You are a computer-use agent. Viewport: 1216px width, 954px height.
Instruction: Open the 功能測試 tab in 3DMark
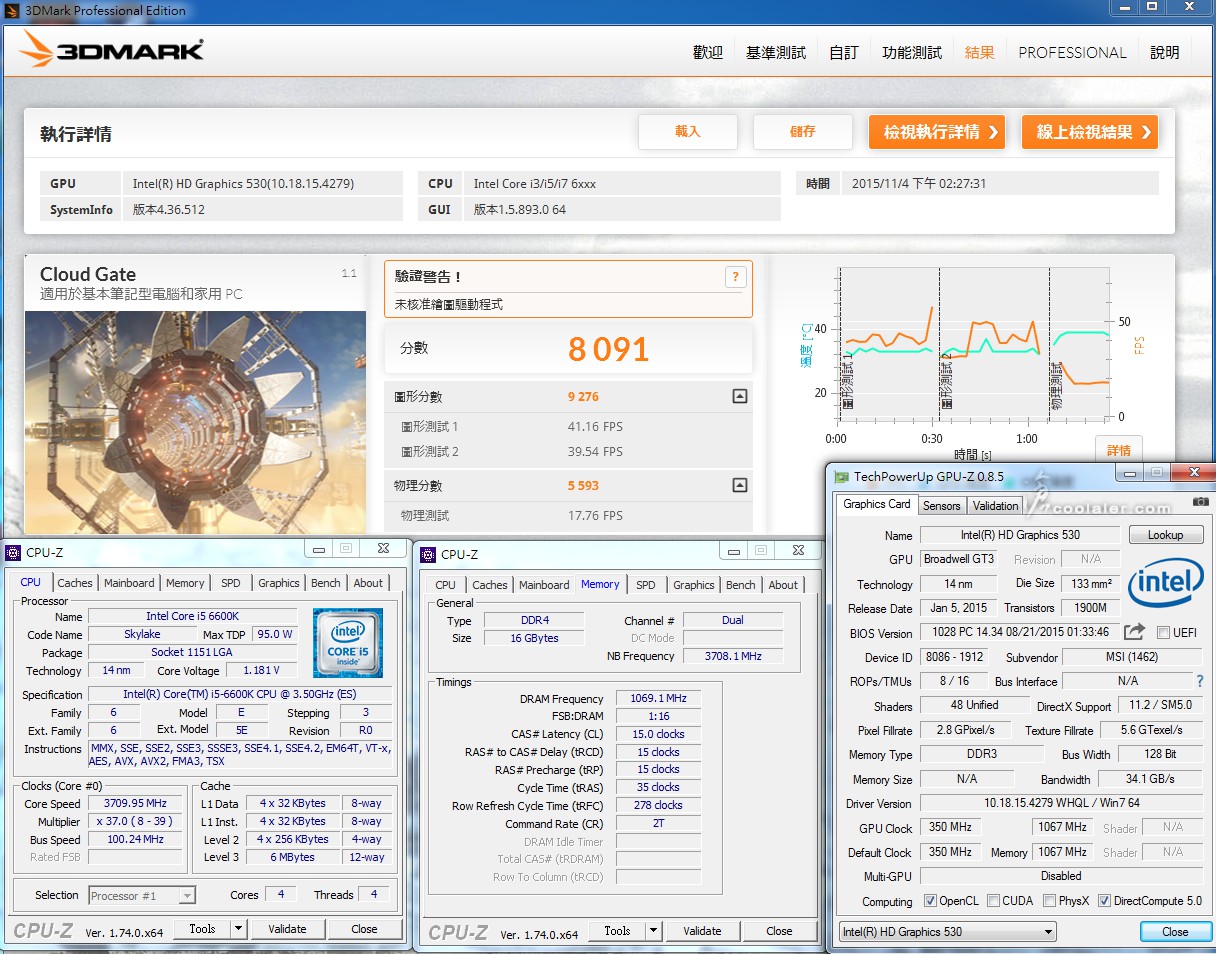(912, 52)
